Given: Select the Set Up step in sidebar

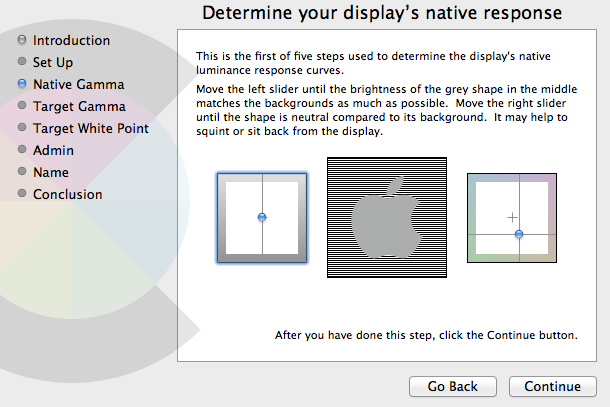Looking at the screenshot, I should [x=53, y=63].
